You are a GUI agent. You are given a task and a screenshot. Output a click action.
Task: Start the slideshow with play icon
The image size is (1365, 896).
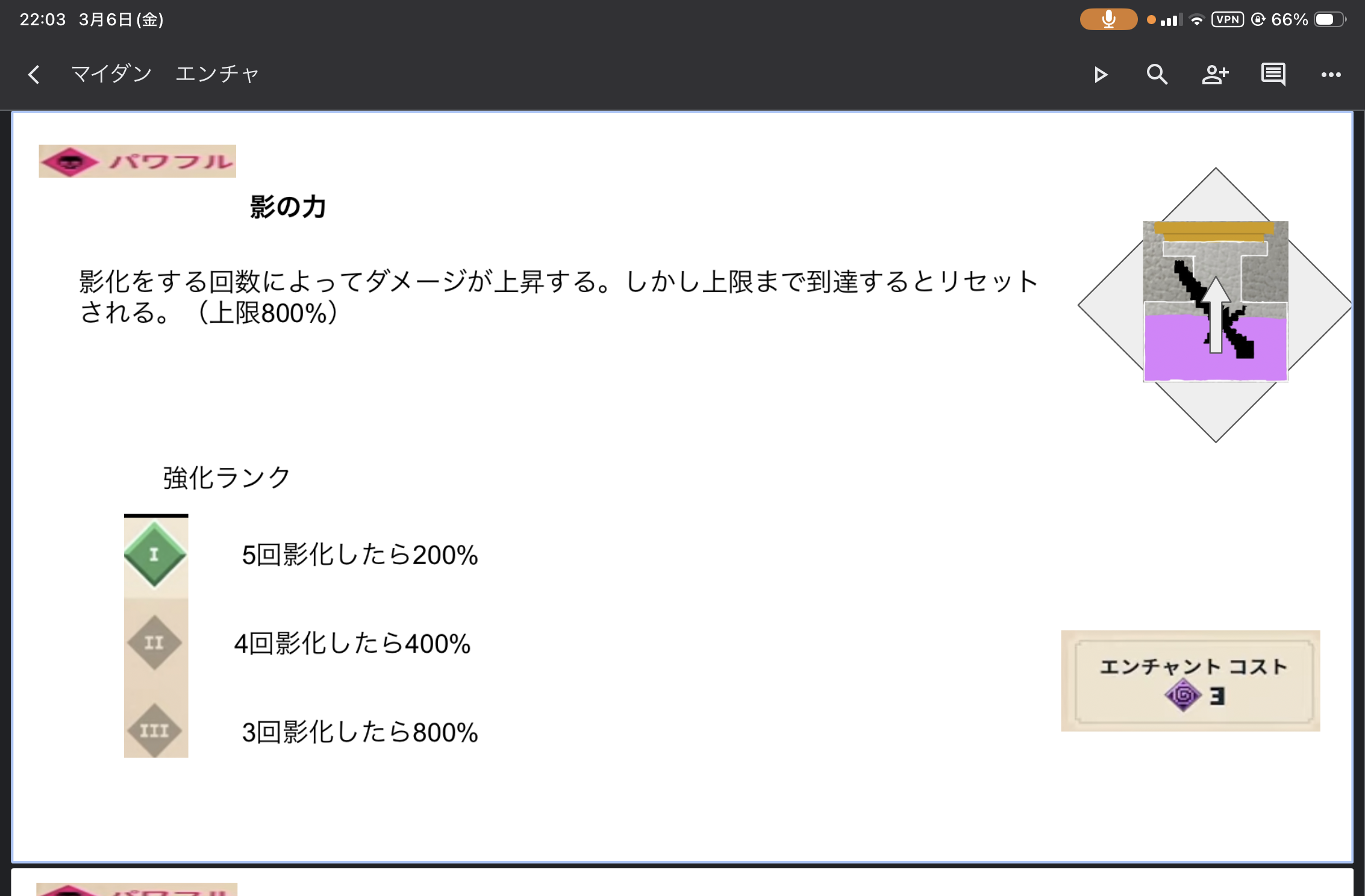tap(1101, 75)
